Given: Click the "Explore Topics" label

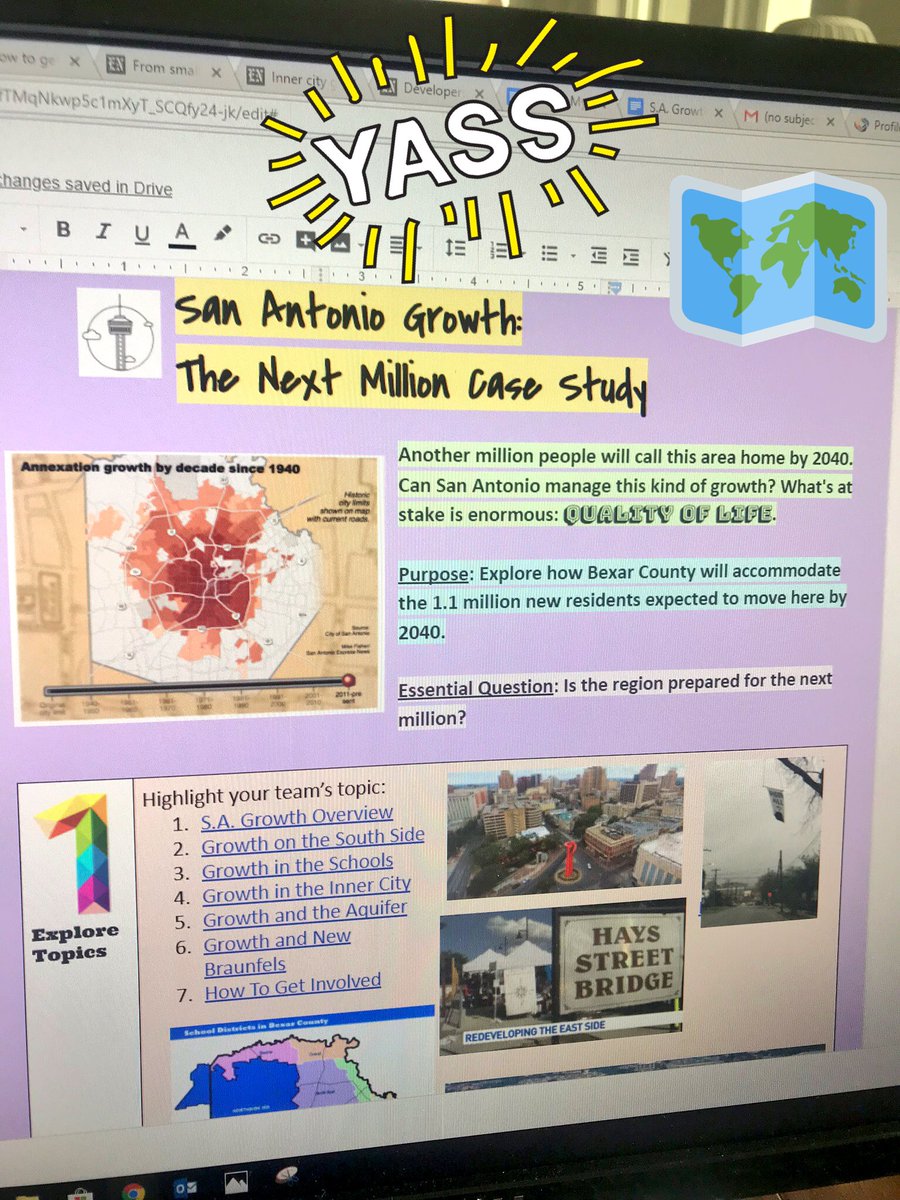Looking at the screenshot, I should [75, 943].
